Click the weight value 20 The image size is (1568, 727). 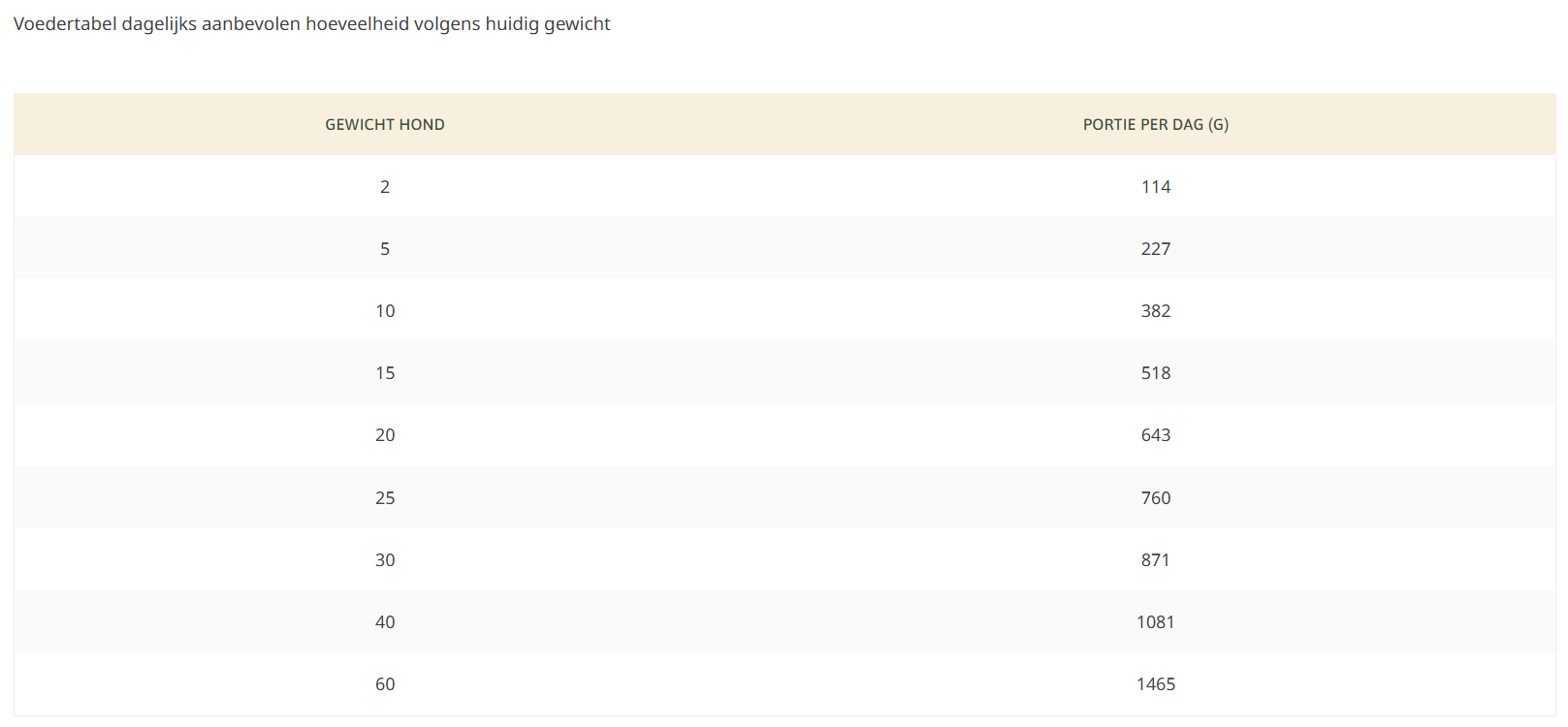pyautogui.click(x=385, y=435)
